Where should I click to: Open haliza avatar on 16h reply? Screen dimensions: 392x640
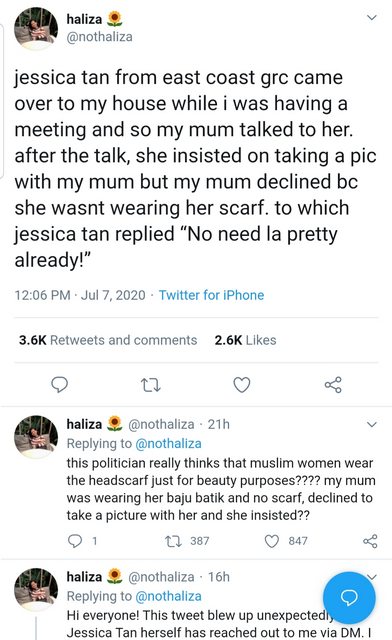(36, 589)
